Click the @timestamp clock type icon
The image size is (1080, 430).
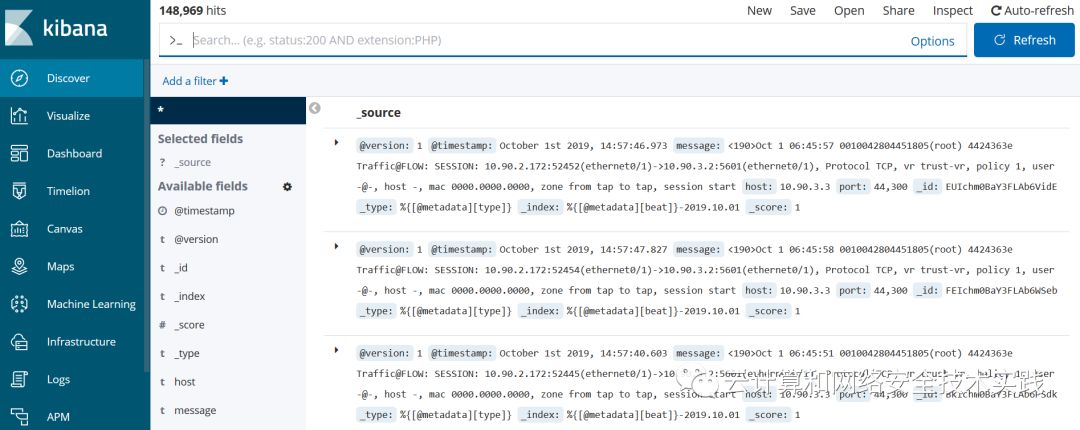tap(163, 211)
